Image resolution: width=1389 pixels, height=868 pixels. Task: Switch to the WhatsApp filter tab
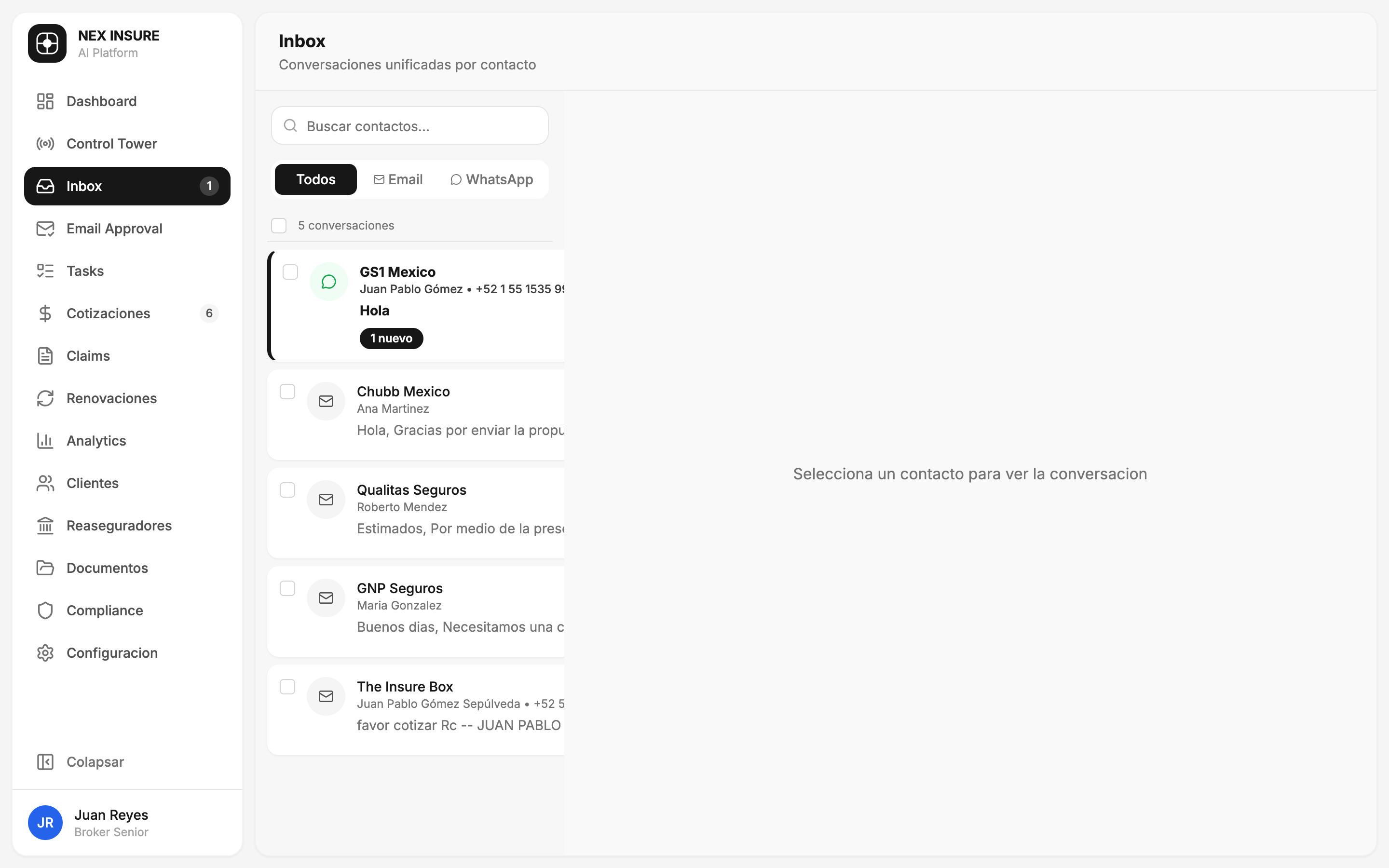click(x=491, y=179)
